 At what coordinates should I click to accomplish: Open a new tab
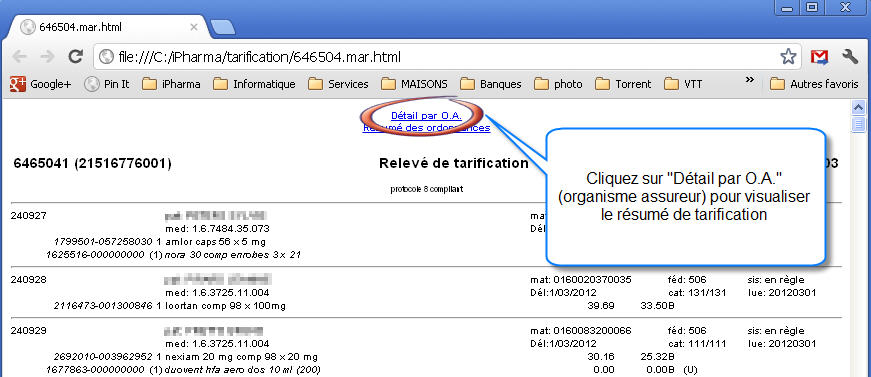(223, 27)
